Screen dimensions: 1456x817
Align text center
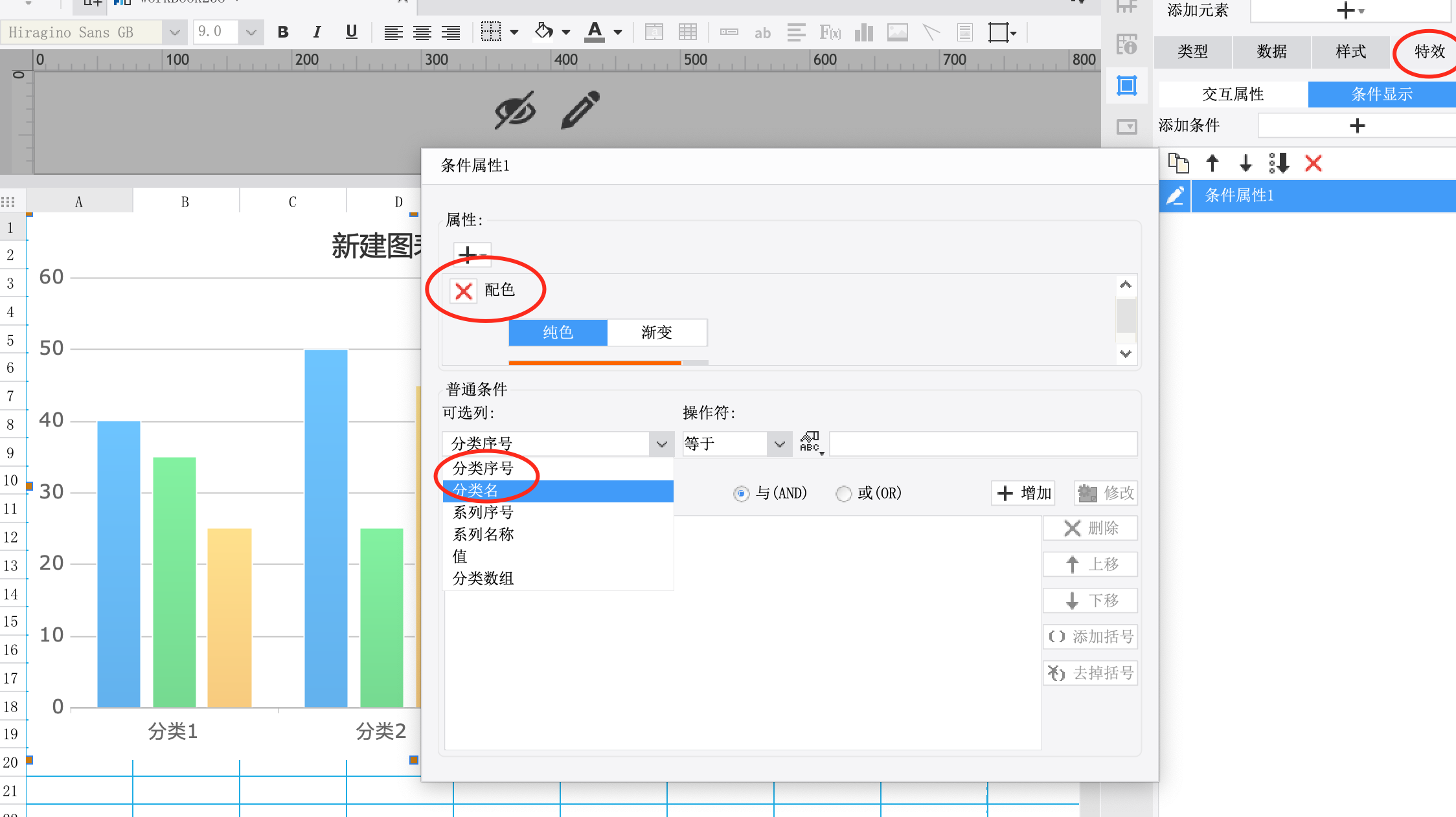[x=422, y=32]
